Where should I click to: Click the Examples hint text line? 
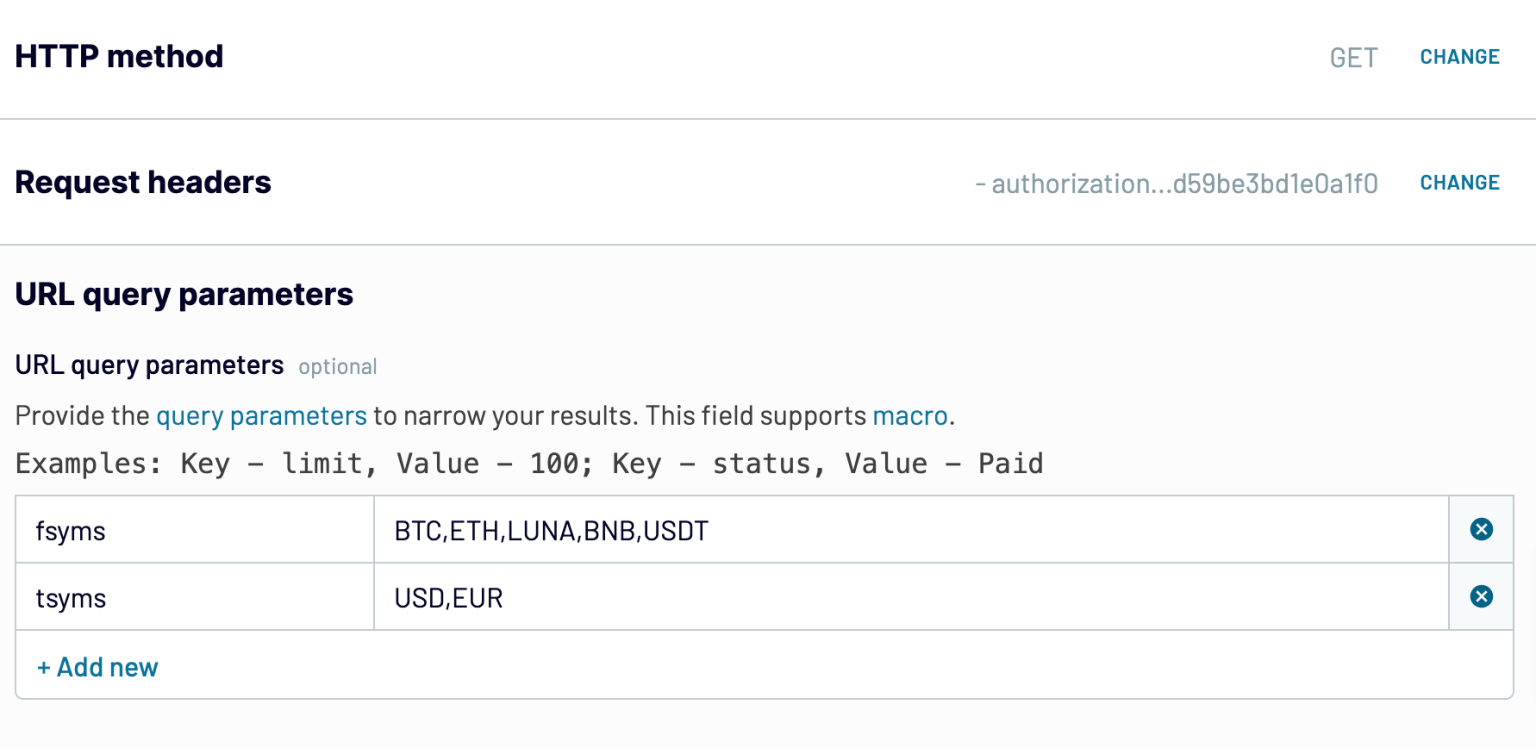[x=529, y=464]
